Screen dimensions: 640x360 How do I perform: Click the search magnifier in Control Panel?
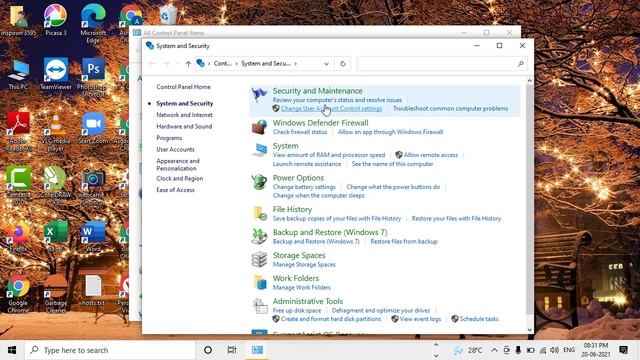[520, 64]
